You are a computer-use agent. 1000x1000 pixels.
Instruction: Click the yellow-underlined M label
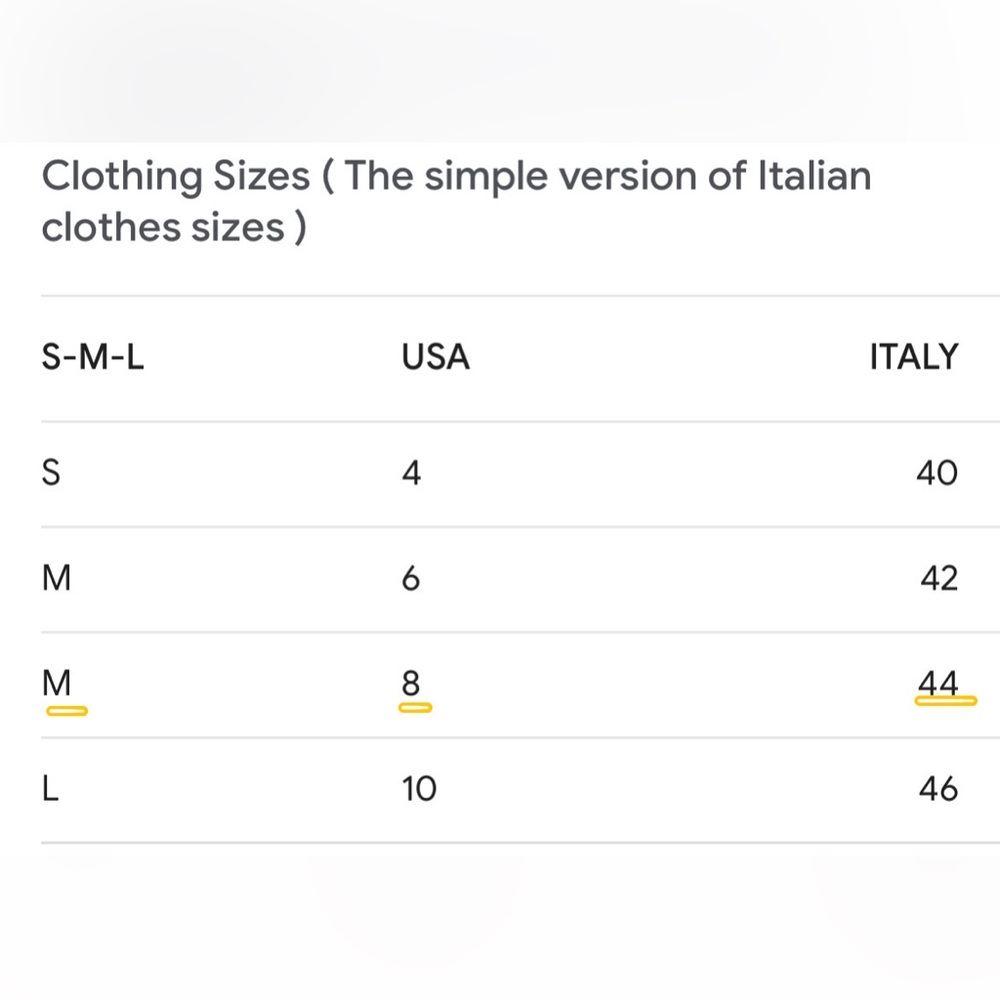(57, 683)
